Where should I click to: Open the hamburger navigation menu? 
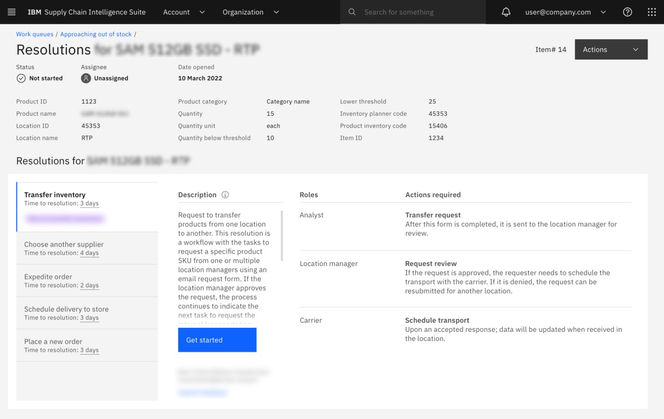[x=12, y=12]
